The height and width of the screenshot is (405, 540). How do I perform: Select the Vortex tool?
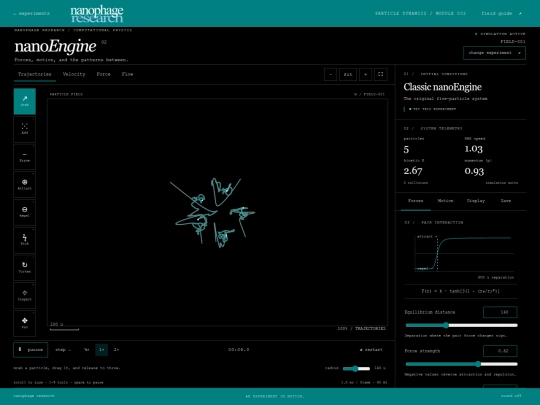click(x=24, y=268)
